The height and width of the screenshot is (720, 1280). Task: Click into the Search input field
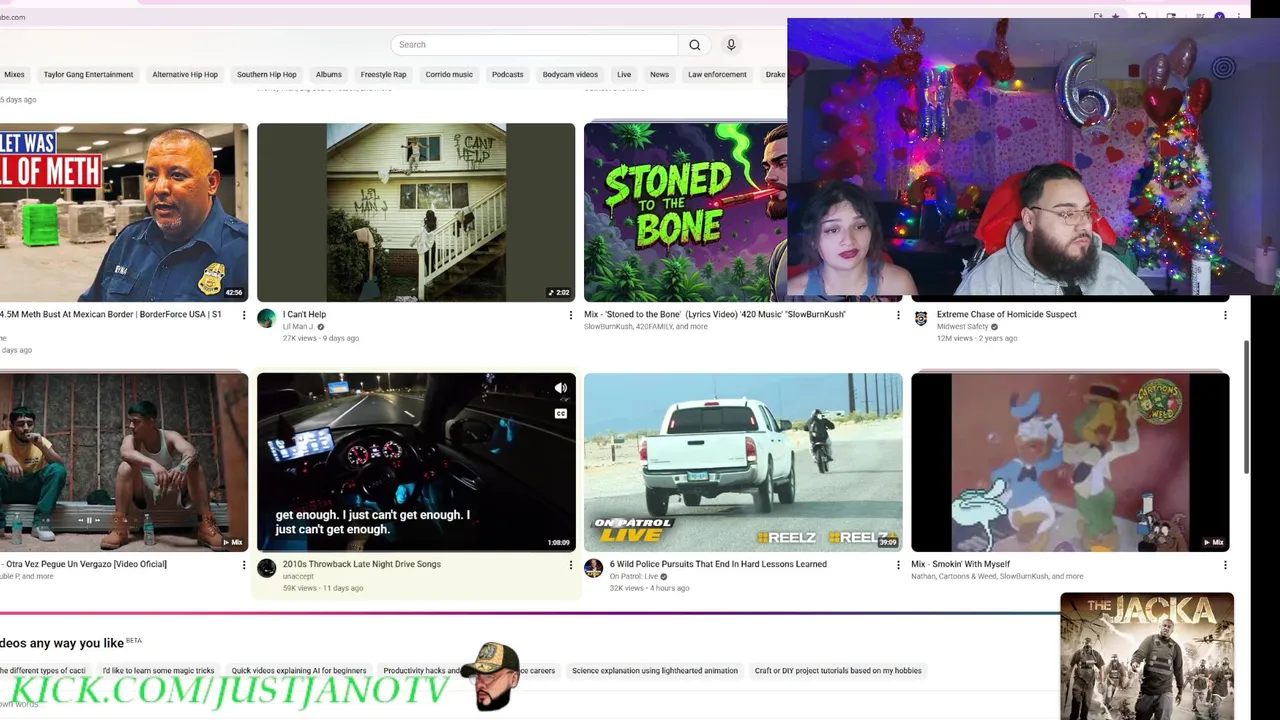[x=535, y=45]
